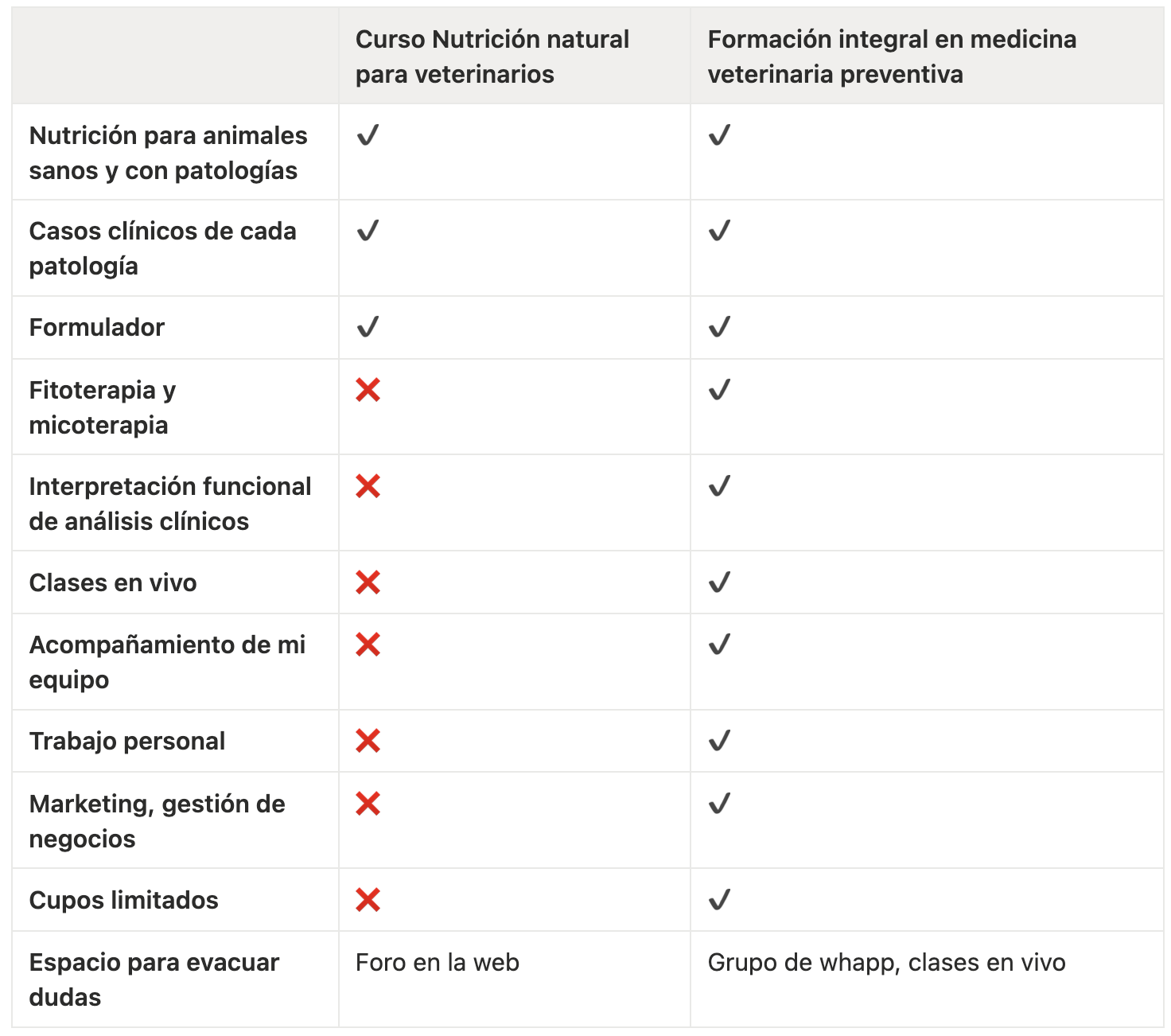This screenshot has width=1171, height=1036.
Task: Click the checkmark in Clases en vivo row
Action: (x=719, y=582)
